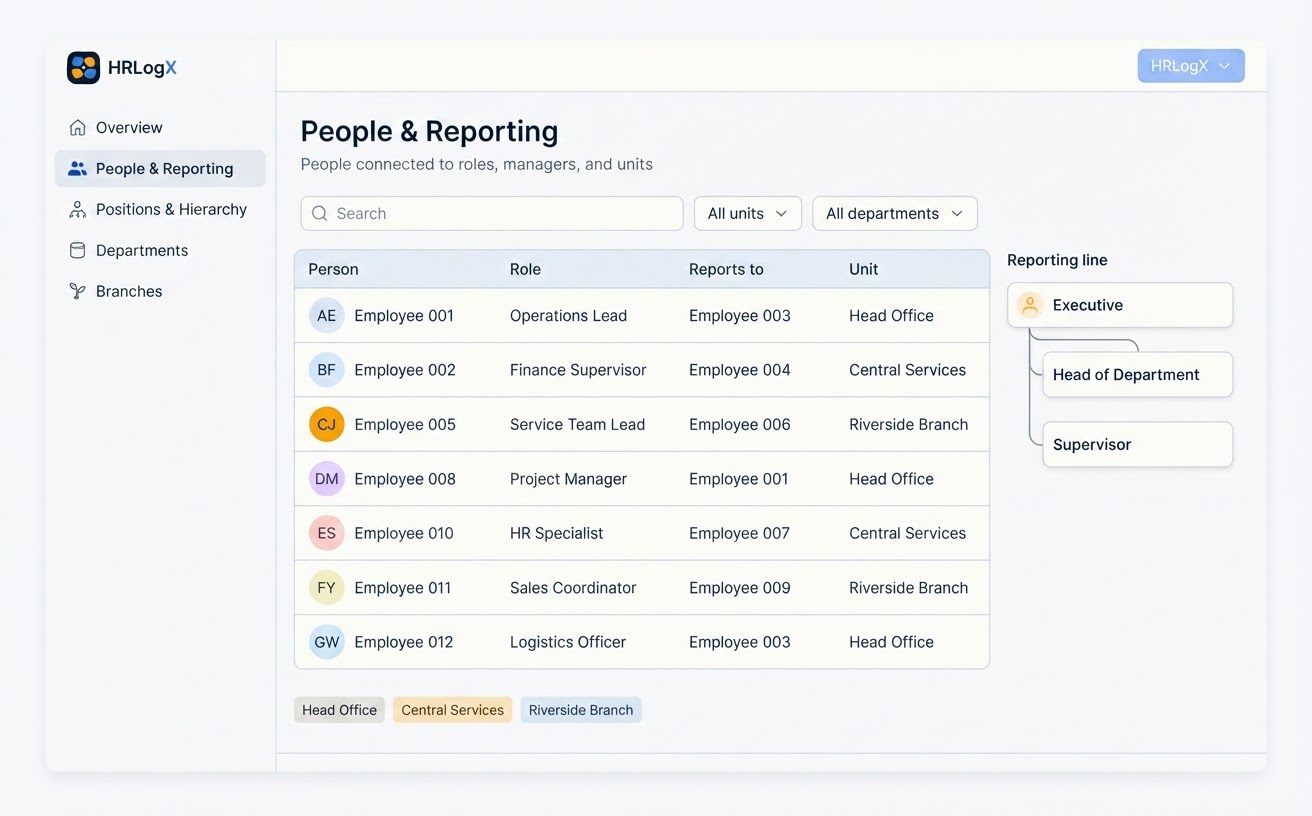Click the Executive person icon
1312x816 pixels.
[1030, 305]
